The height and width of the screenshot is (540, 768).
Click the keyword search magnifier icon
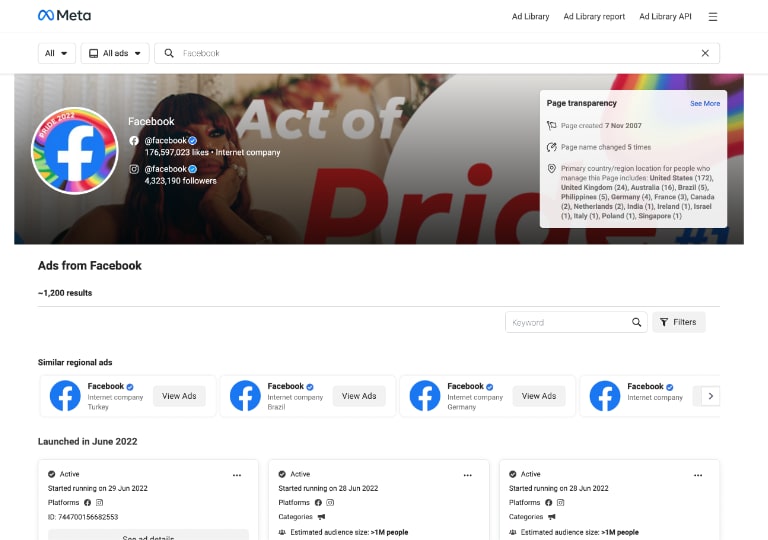click(x=636, y=322)
